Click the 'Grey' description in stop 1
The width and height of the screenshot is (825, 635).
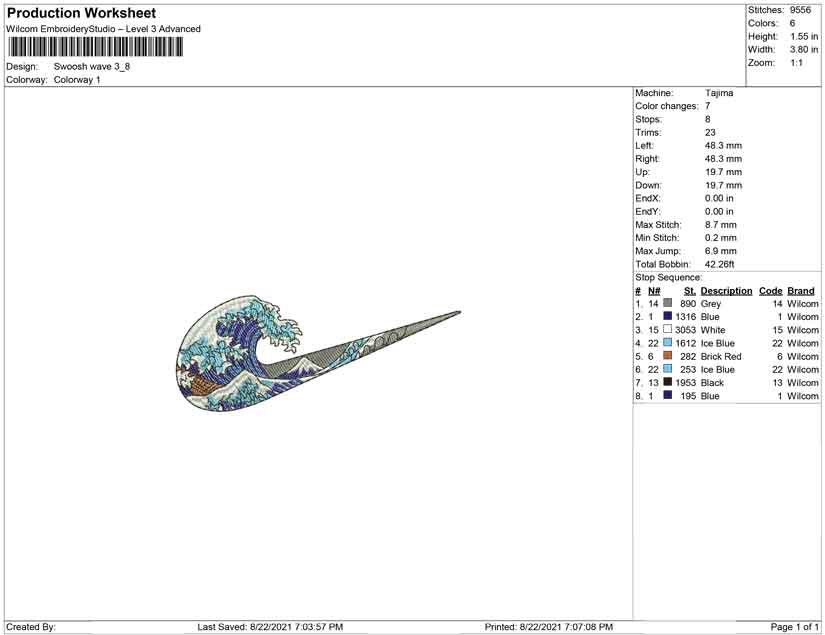pos(711,304)
